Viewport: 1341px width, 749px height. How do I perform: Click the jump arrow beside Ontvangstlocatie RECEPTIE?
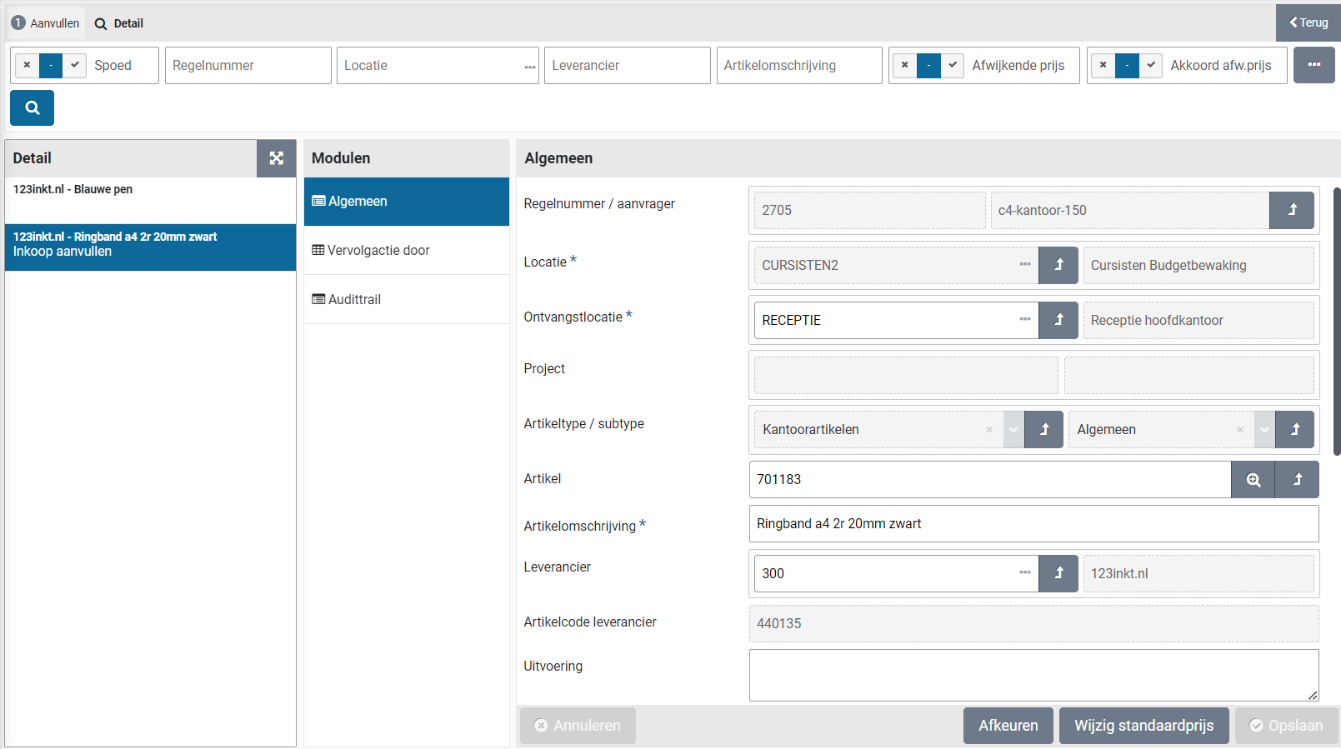point(1058,320)
